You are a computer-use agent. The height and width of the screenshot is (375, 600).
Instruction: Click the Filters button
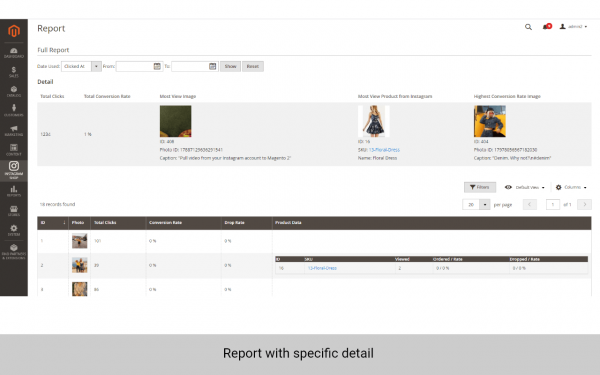click(480, 187)
